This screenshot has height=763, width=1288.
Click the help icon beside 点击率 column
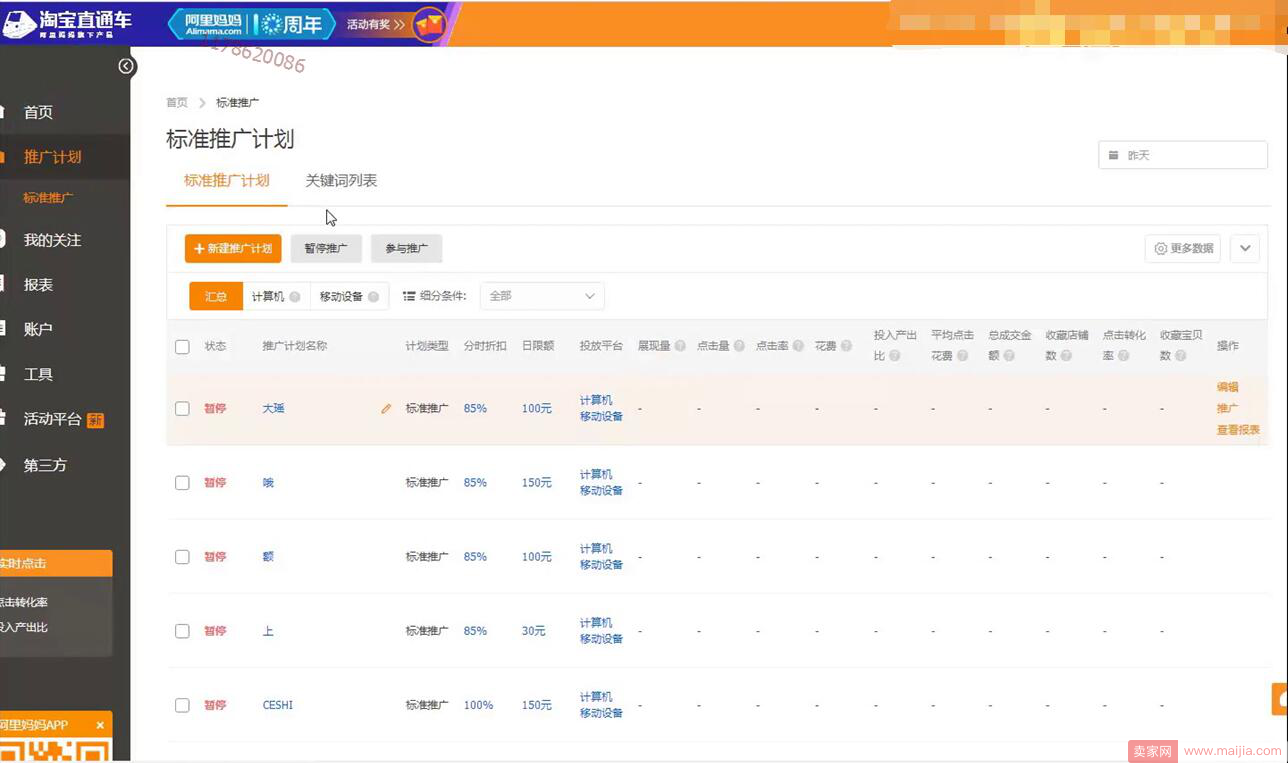pos(798,346)
